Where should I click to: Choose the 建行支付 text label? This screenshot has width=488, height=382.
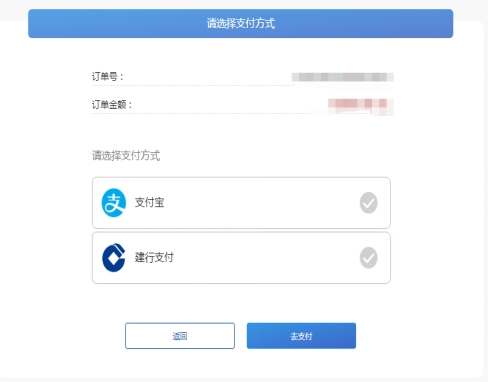click(154, 257)
